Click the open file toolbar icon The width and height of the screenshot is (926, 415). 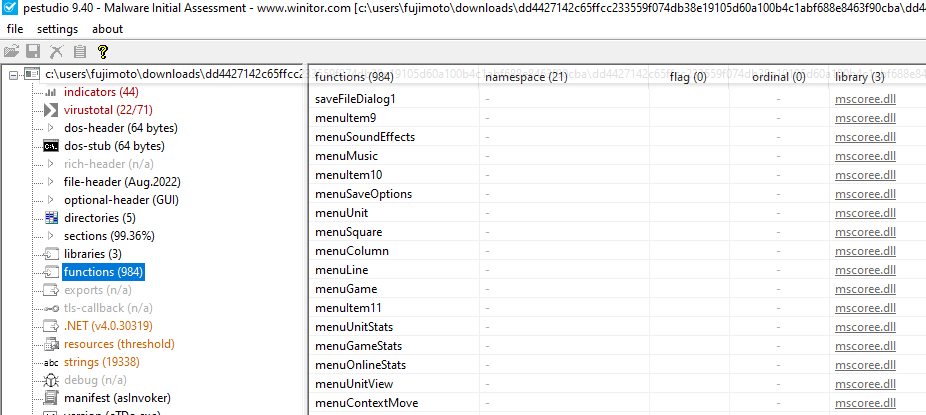(x=11, y=52)
